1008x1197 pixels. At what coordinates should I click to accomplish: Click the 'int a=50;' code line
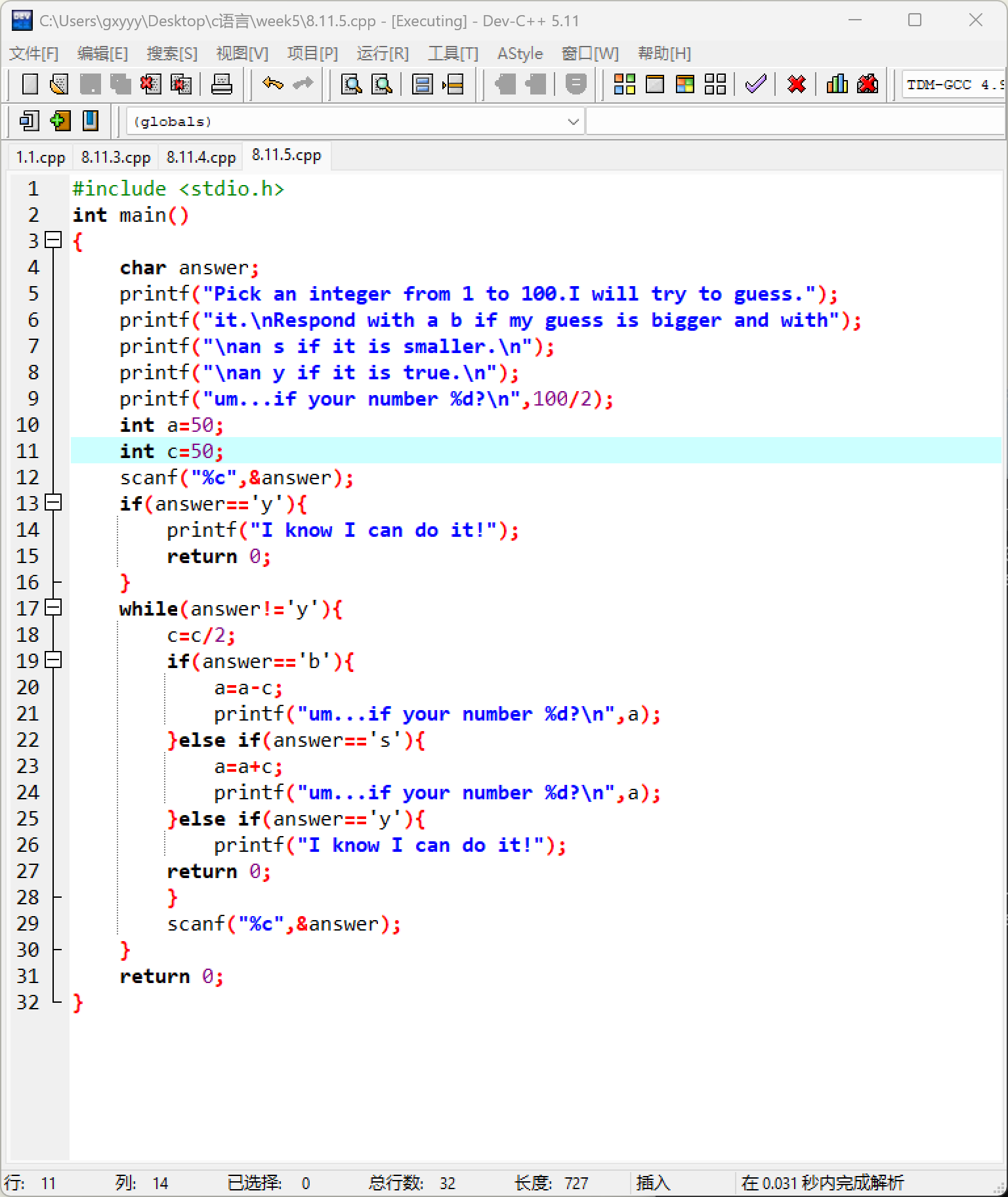pyautogui.click(x=171, y=425)
